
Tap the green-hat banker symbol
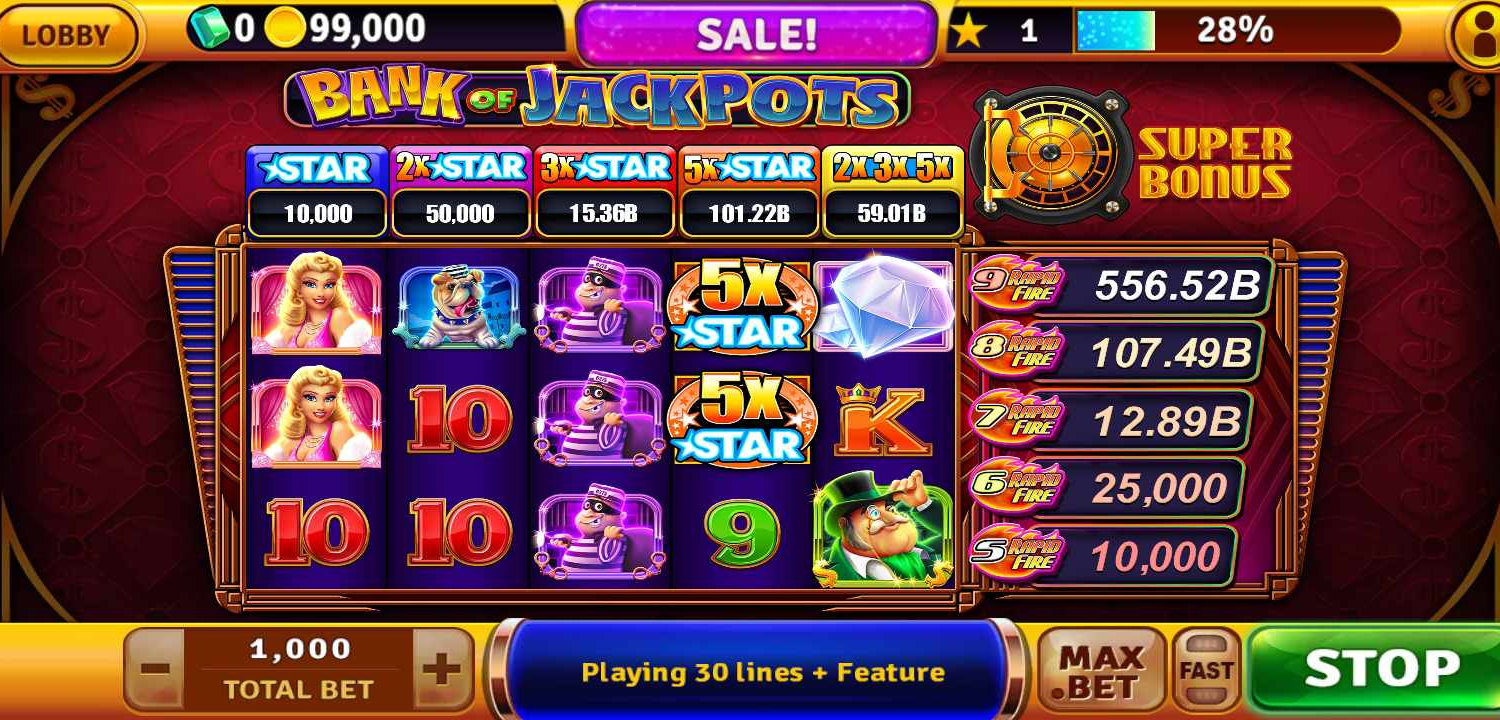tap(882, 528)
